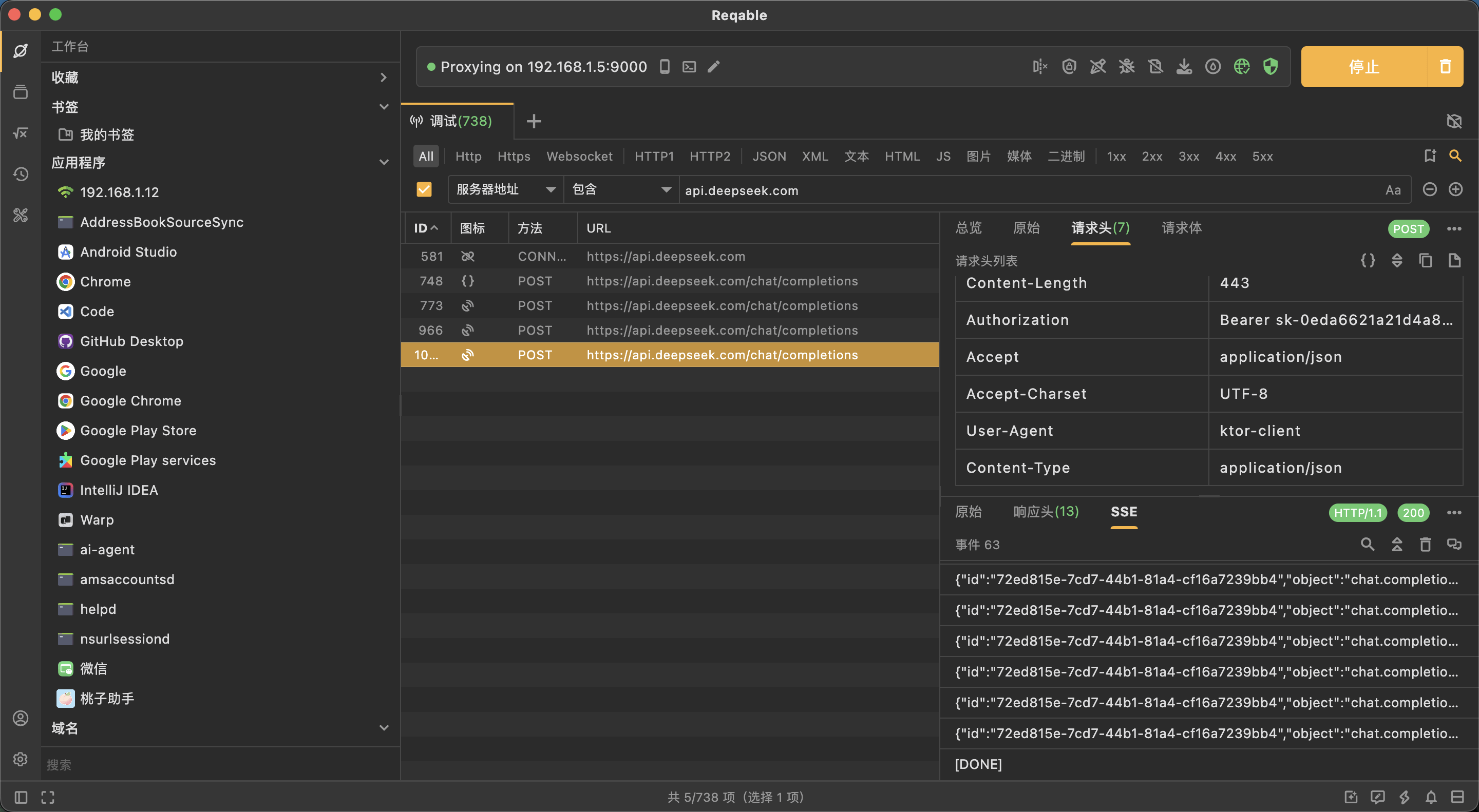
Task: Click the search magnifier in SSE events
Action: 1367,544
